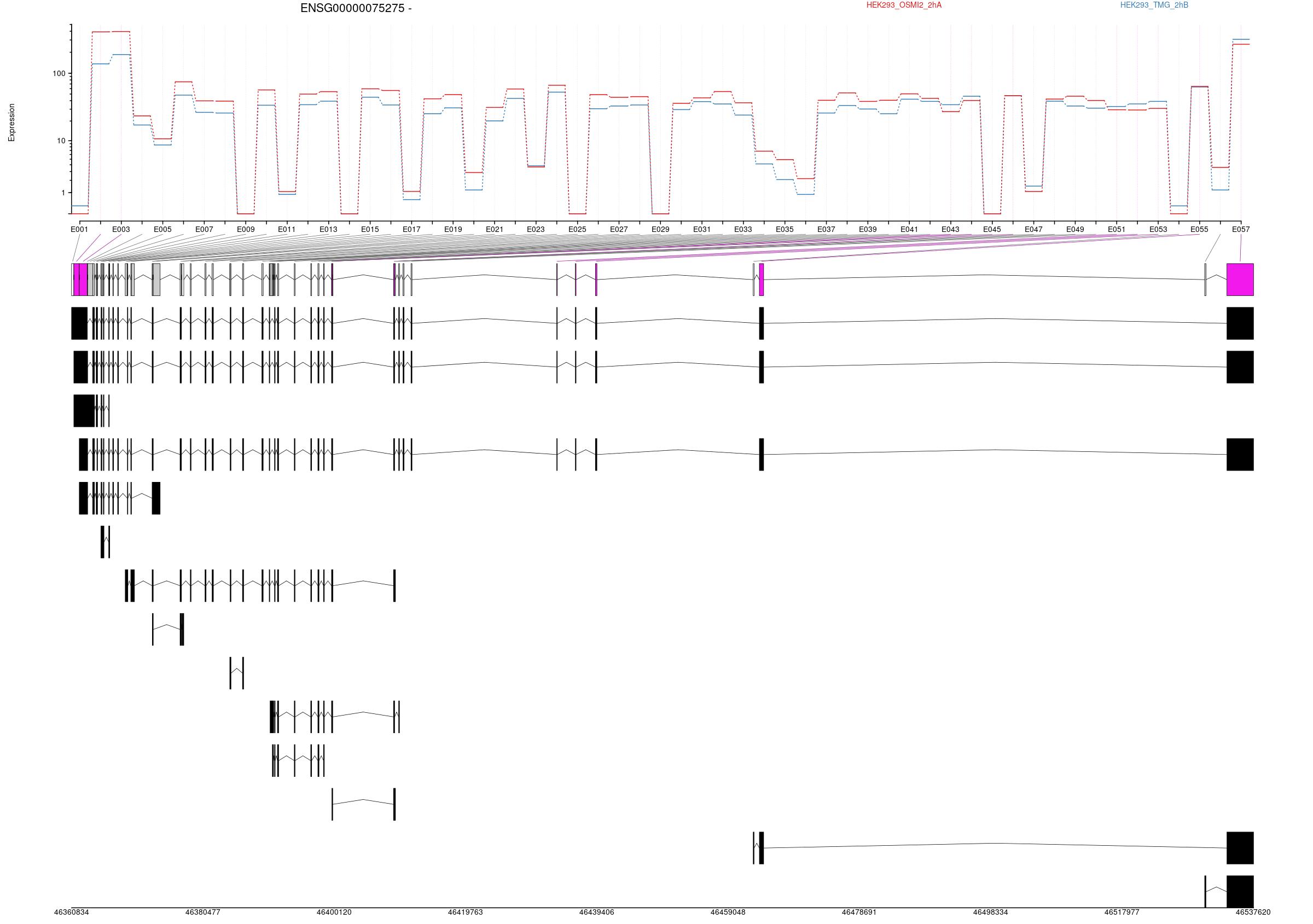Screen dimensions: 1313x924
Task: Click exon label E007
Action: click(x=204, y=229)
